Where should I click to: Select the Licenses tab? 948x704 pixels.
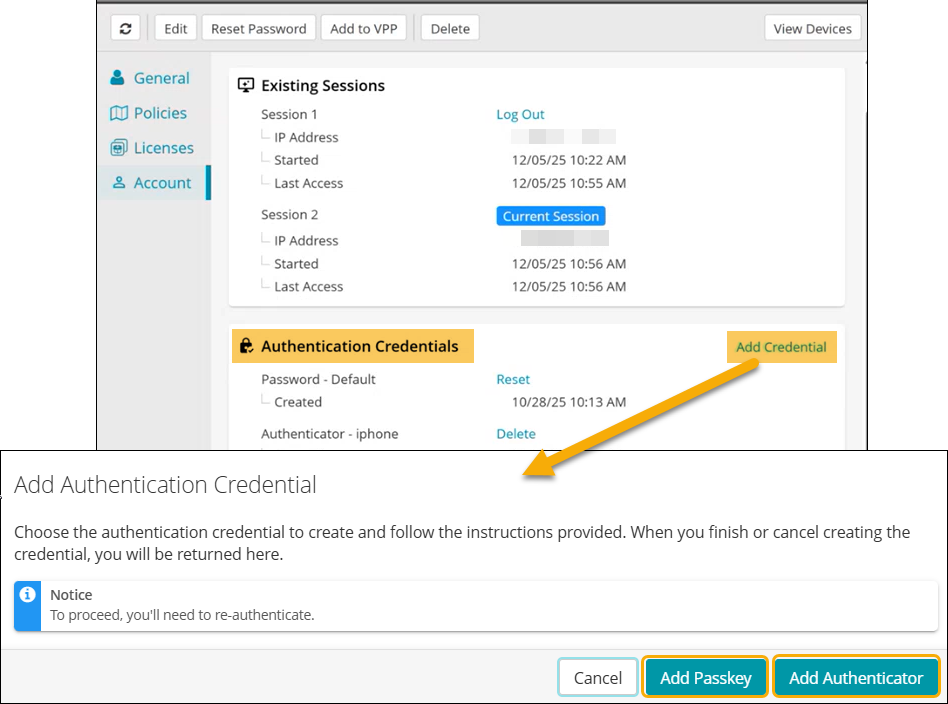click(163, 148)
